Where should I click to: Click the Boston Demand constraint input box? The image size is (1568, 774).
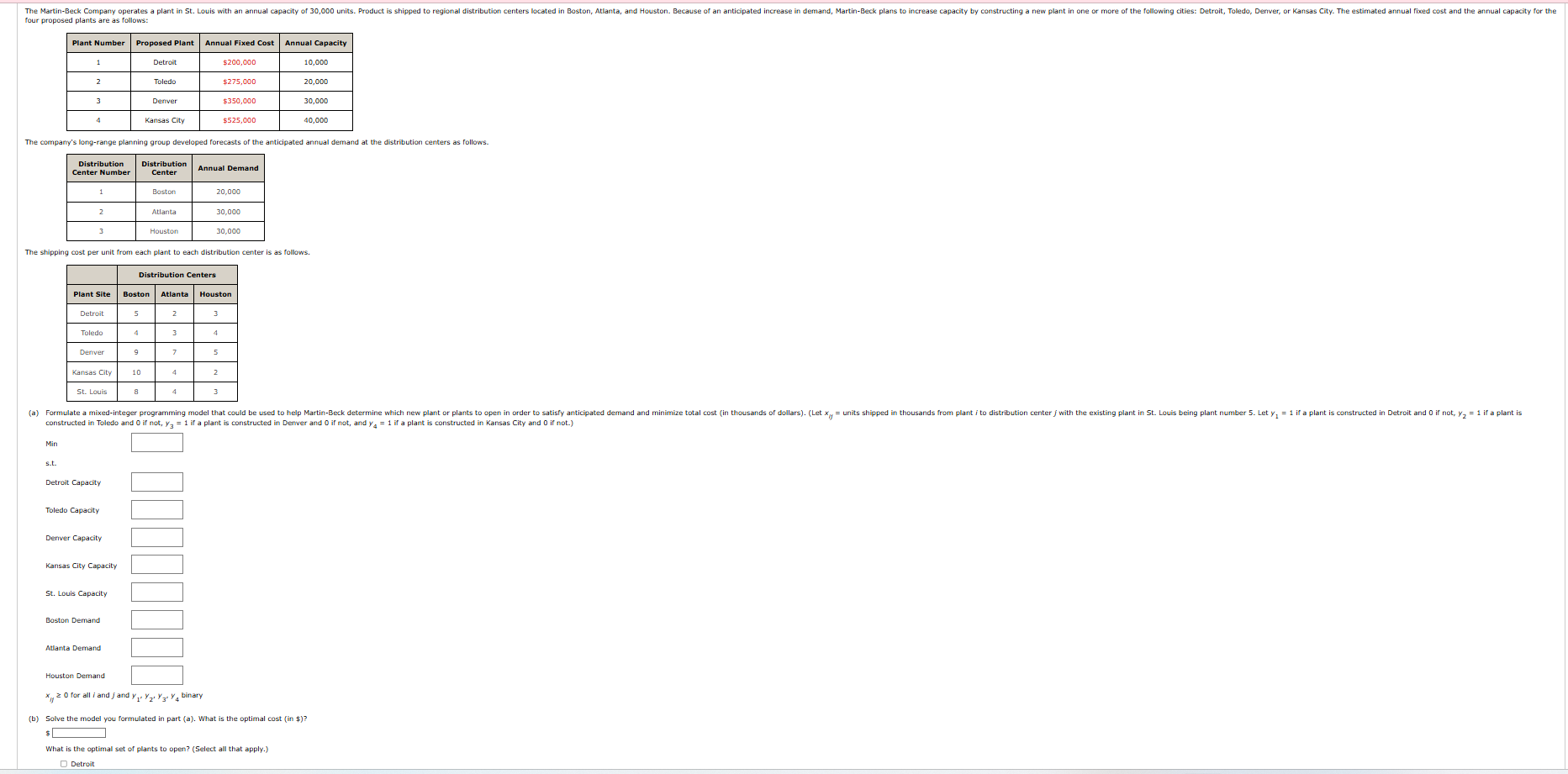pyautogui.click(x=156, y=619)
